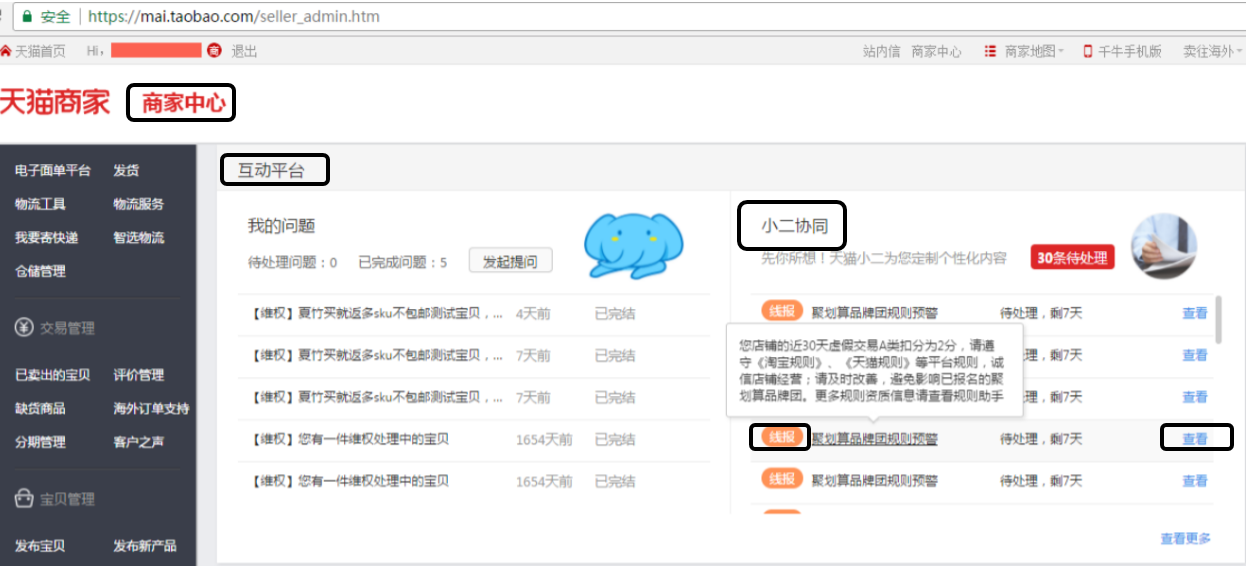Open 已卖出的宝贝 in sidebar

click(x=52, y=375)
